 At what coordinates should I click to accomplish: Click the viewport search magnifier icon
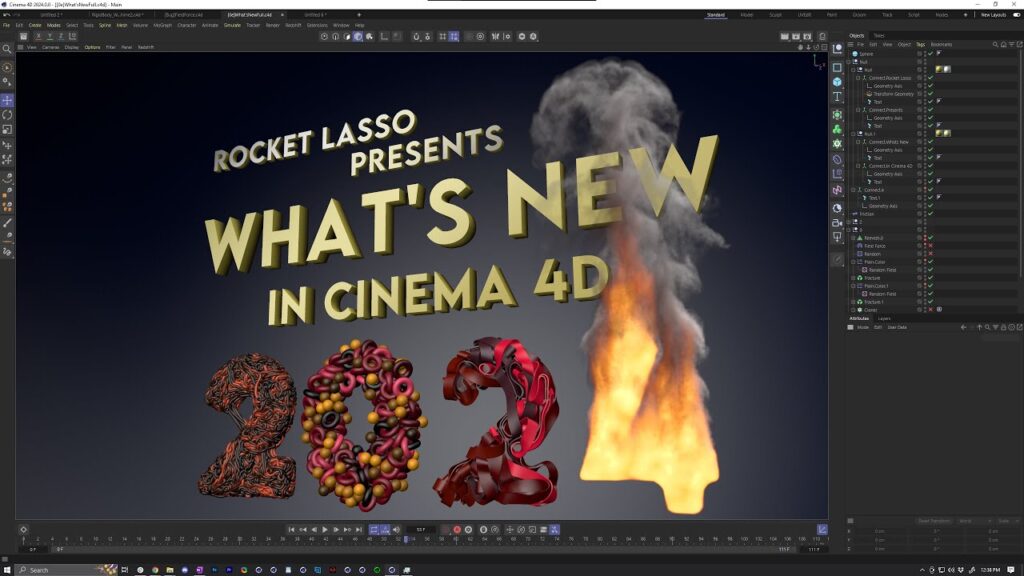pos(7,49)
